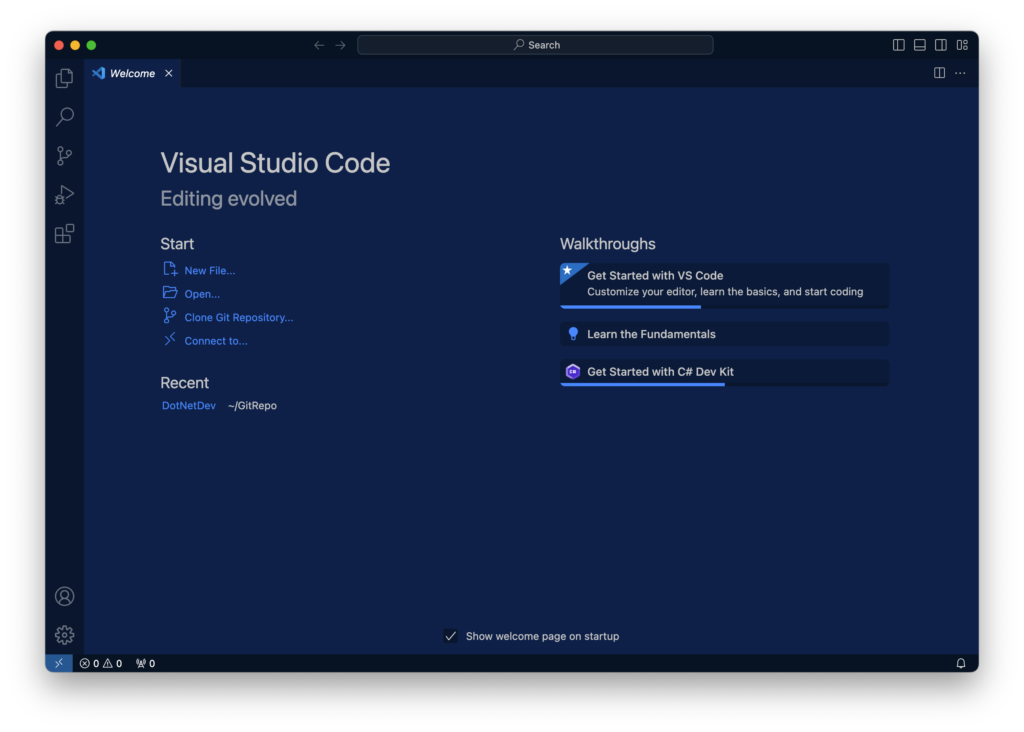1024x732 pixels.
Task: Open the editor More Actions menu
Action: pos(959,72)
